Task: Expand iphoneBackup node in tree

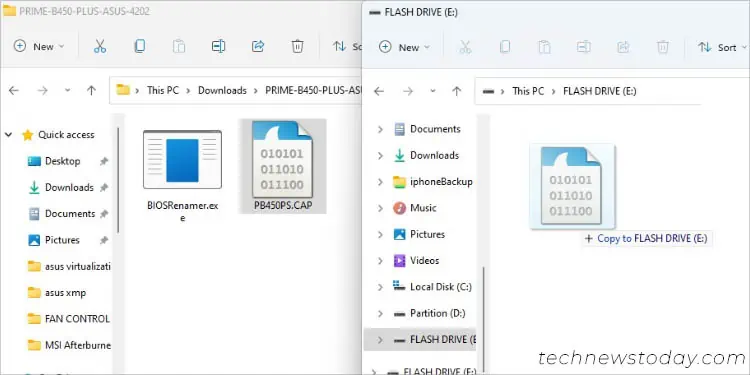Action: pyautogui.click(x=380, y=182)
